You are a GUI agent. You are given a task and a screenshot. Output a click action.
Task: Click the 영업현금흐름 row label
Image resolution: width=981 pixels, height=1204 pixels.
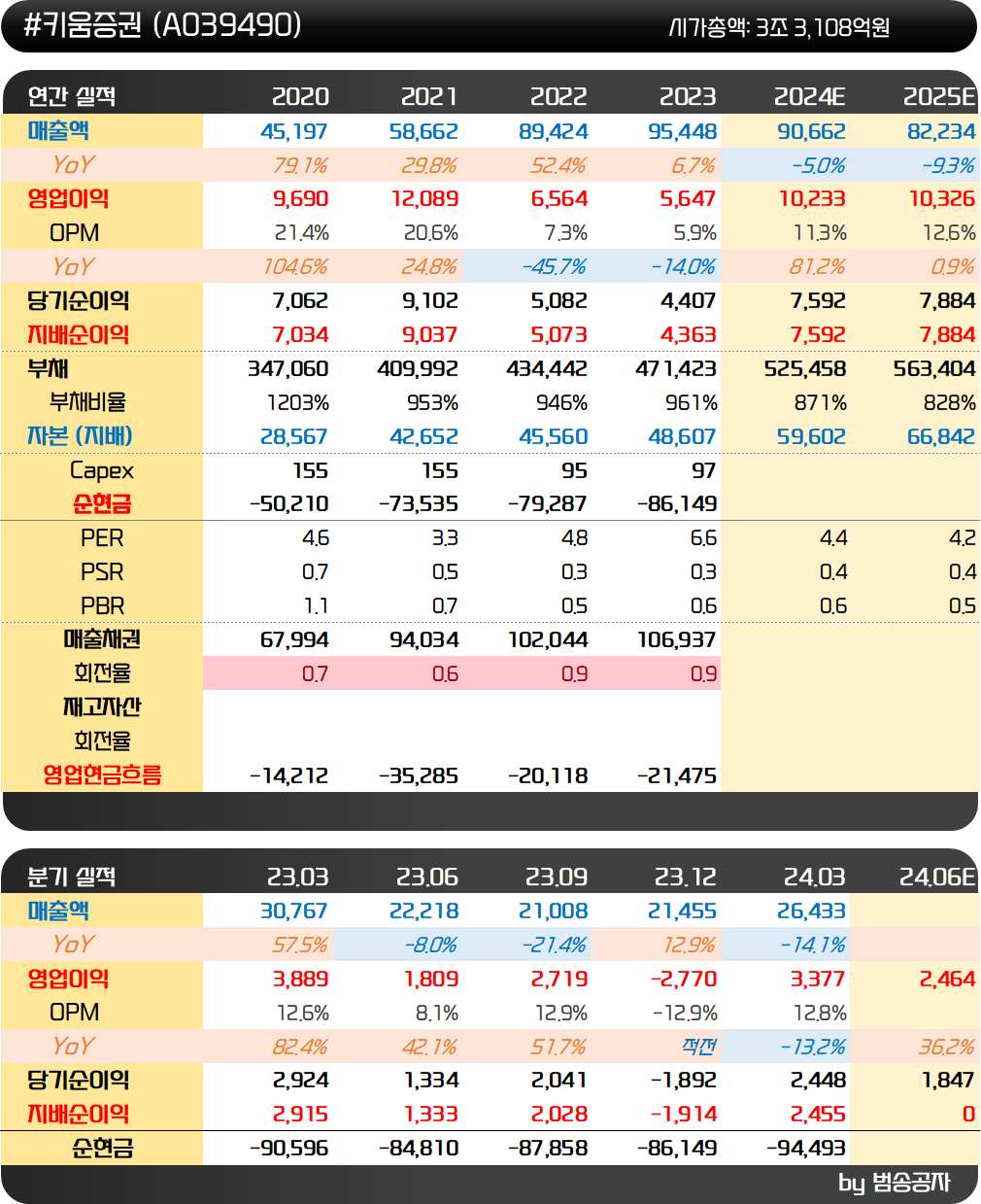click(102, 774)
